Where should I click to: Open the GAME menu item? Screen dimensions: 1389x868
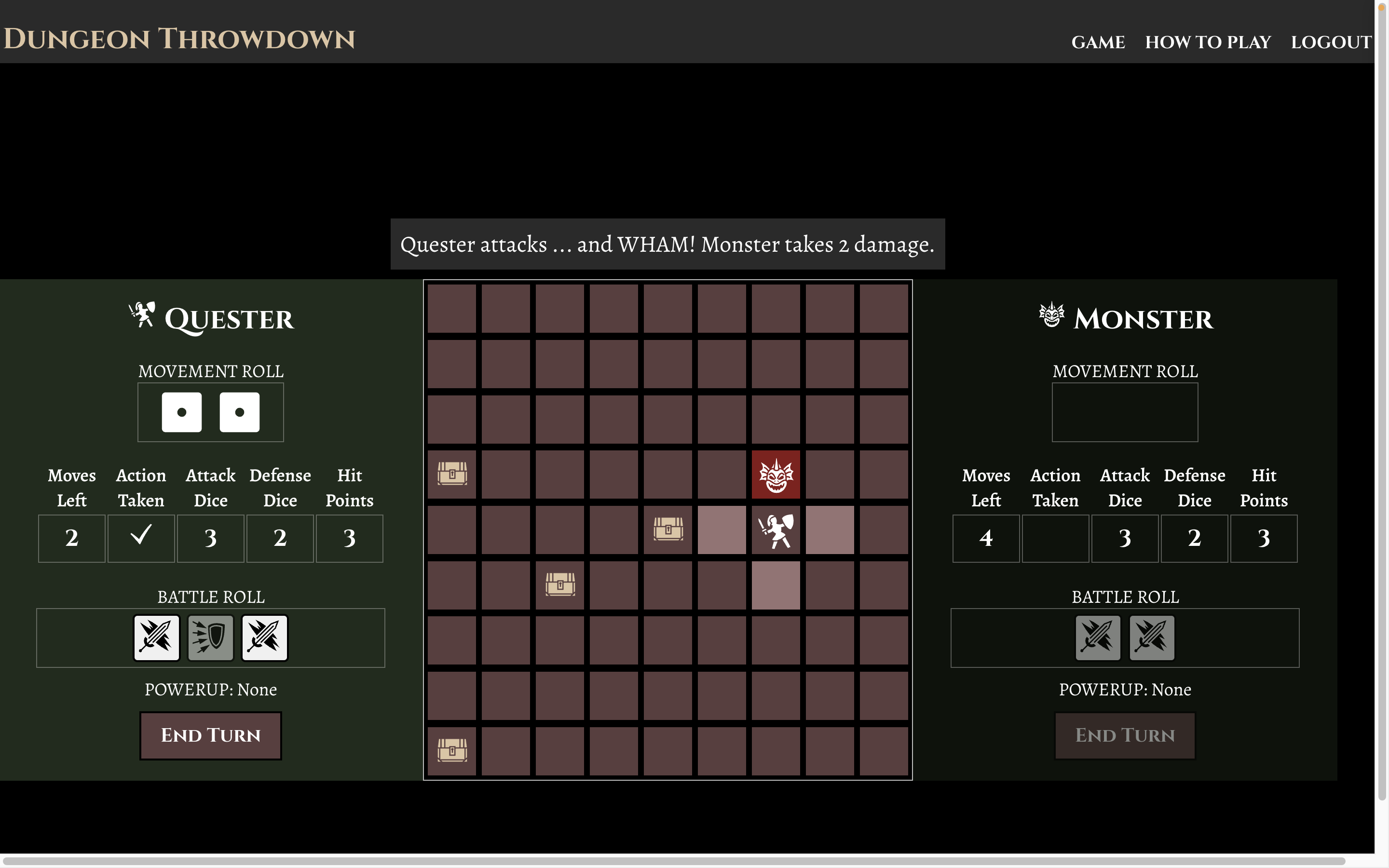tap(1097, 42)
